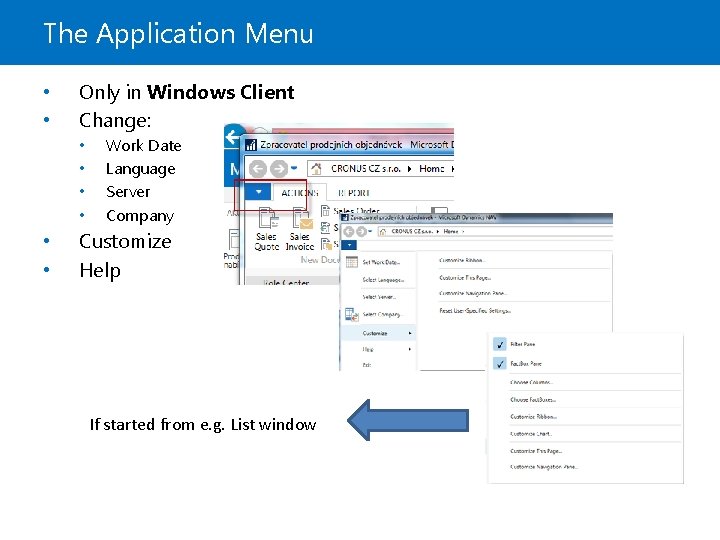Screen dimensions: 720x540
Task: Expand the Help submenu arrow
Action: click(410, 349)
